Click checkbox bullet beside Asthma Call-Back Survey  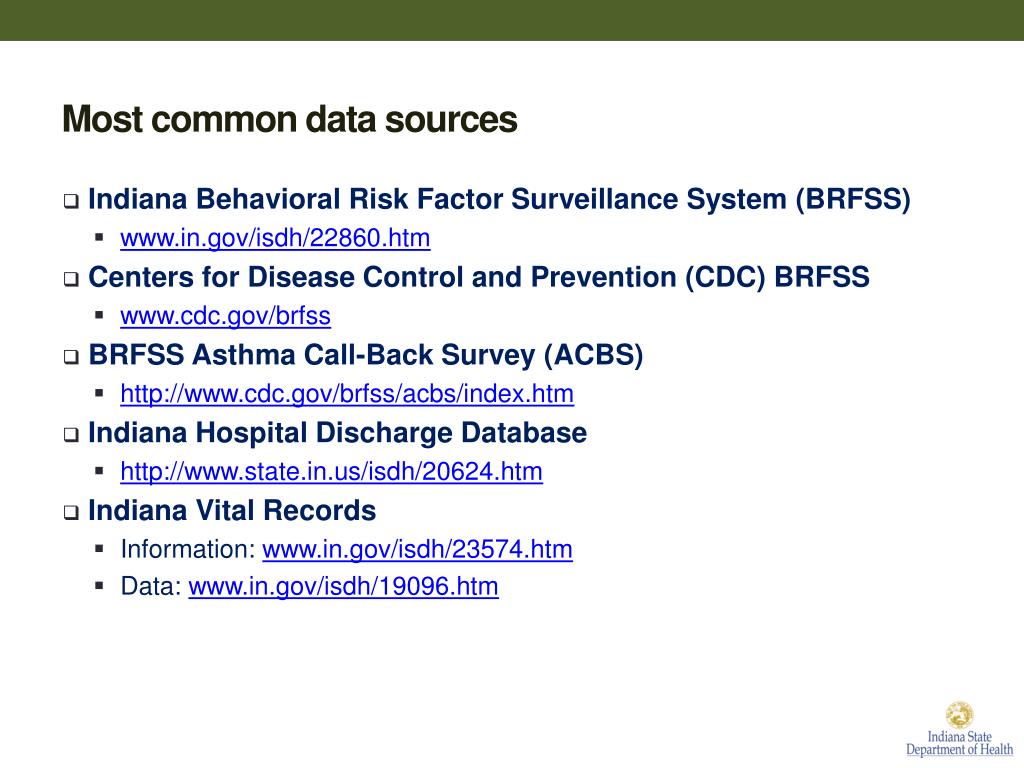pos(71,357)
